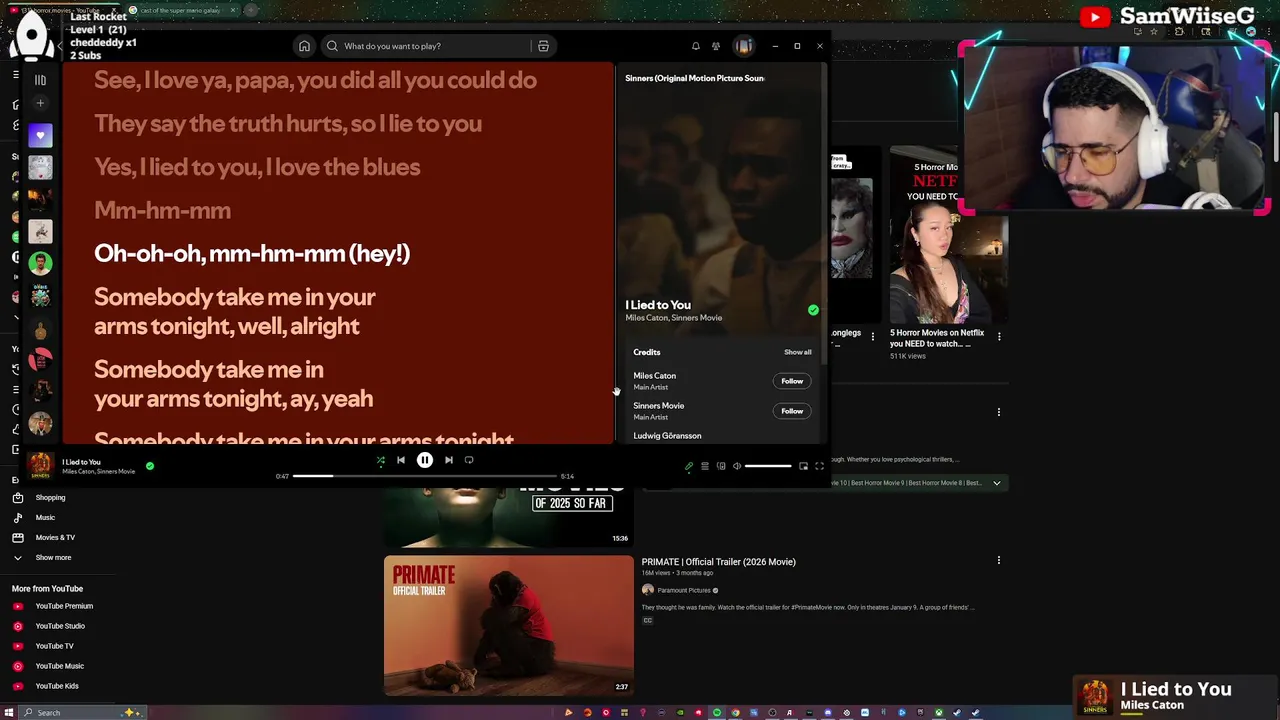The width and height of the screenshot is (1280, 720).
Task: Open Paramount Pictures channel
Action: coord(684,590)
